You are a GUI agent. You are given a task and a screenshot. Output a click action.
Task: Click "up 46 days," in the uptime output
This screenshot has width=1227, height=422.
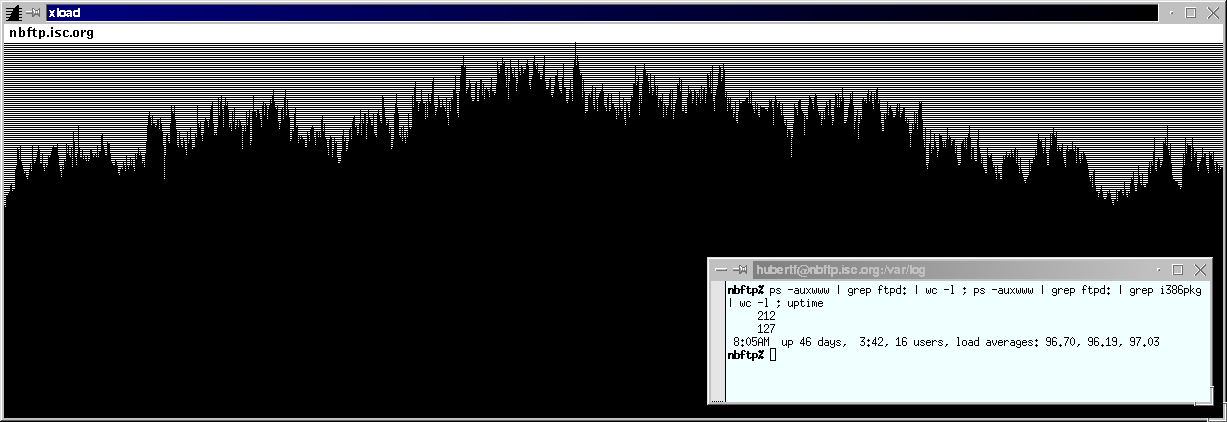coord(813,342)
